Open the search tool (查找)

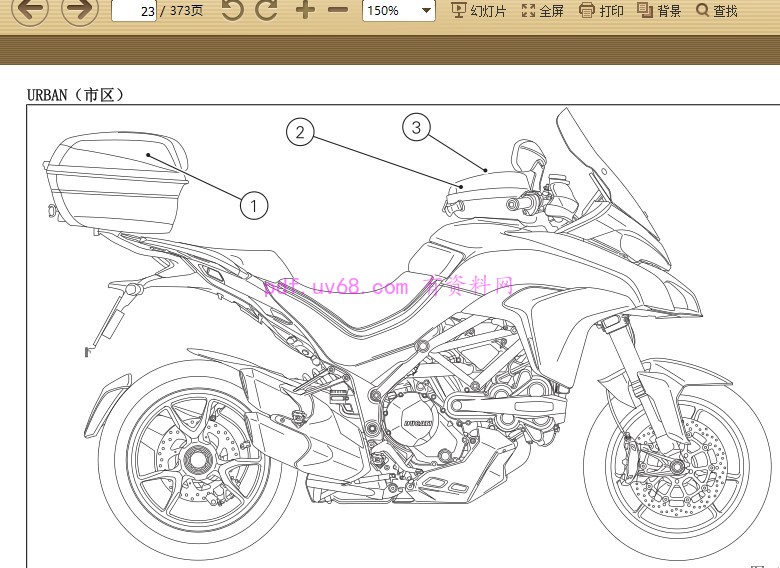(x=716, y=11)
